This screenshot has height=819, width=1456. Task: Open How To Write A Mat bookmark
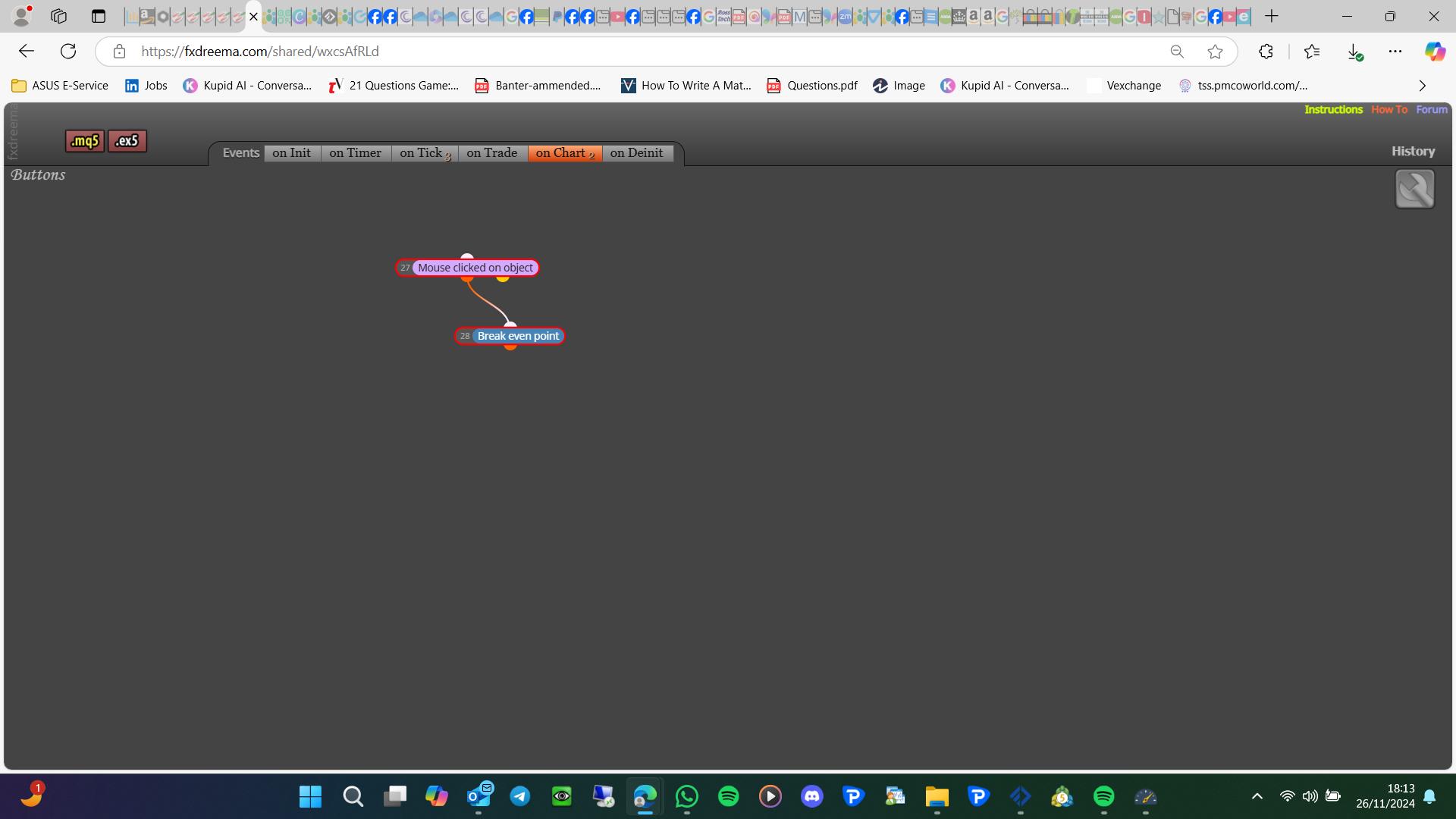tap(686, 86)
